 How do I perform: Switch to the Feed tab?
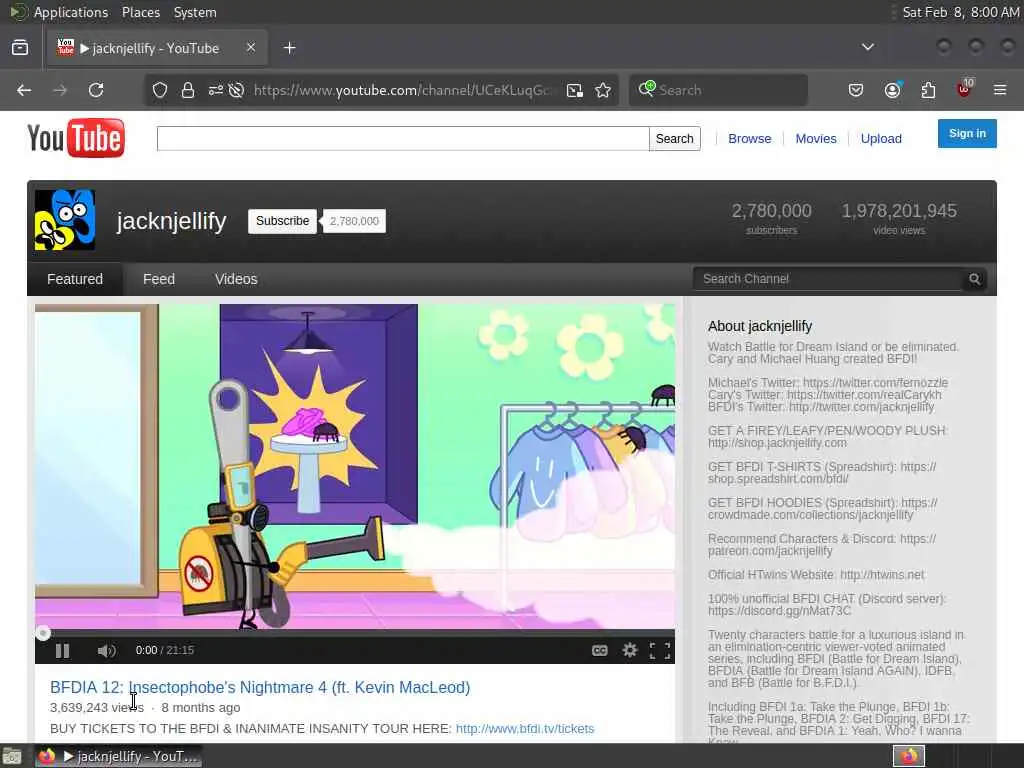coord(159,279)
